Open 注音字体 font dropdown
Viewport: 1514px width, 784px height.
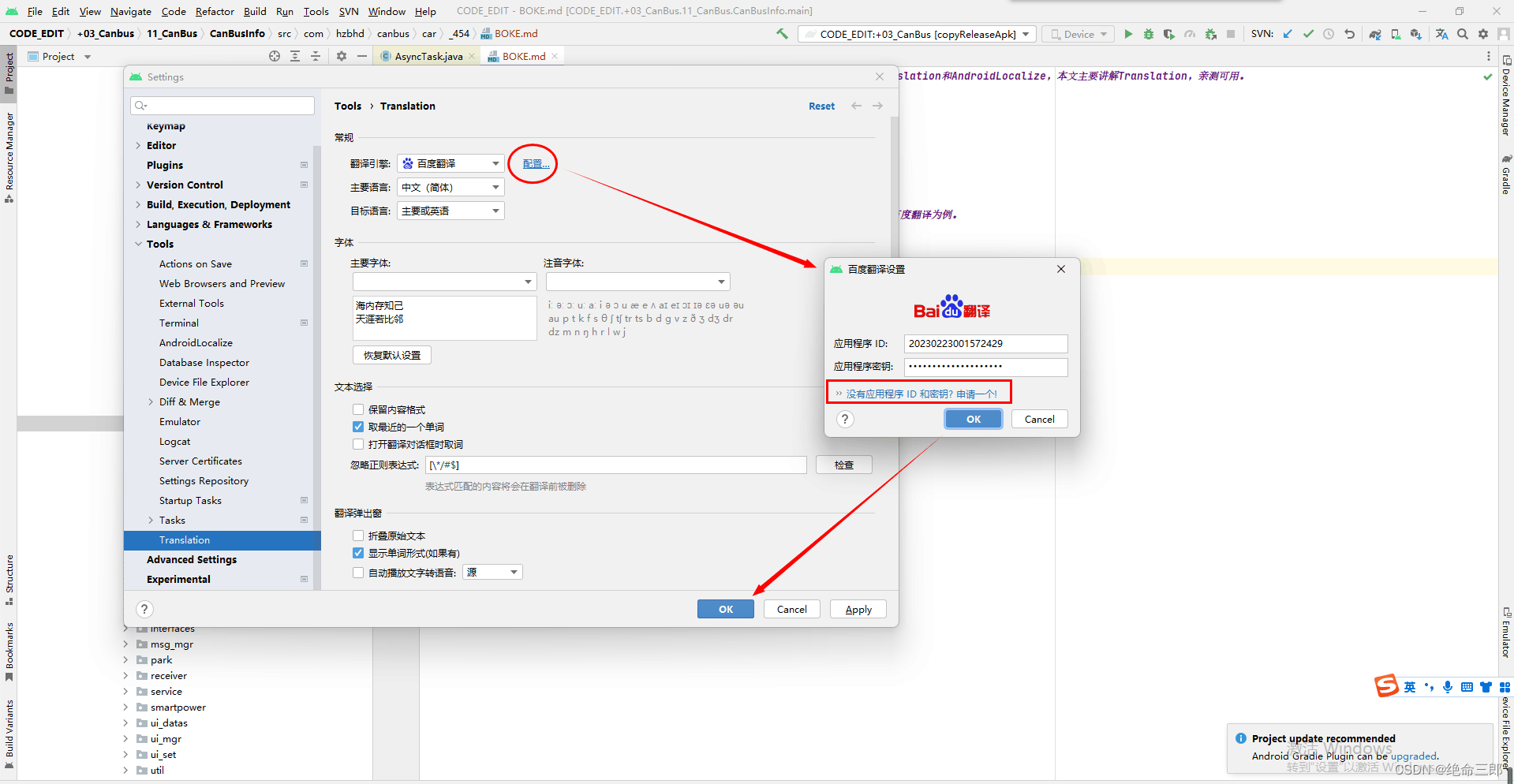click(637, 282)
